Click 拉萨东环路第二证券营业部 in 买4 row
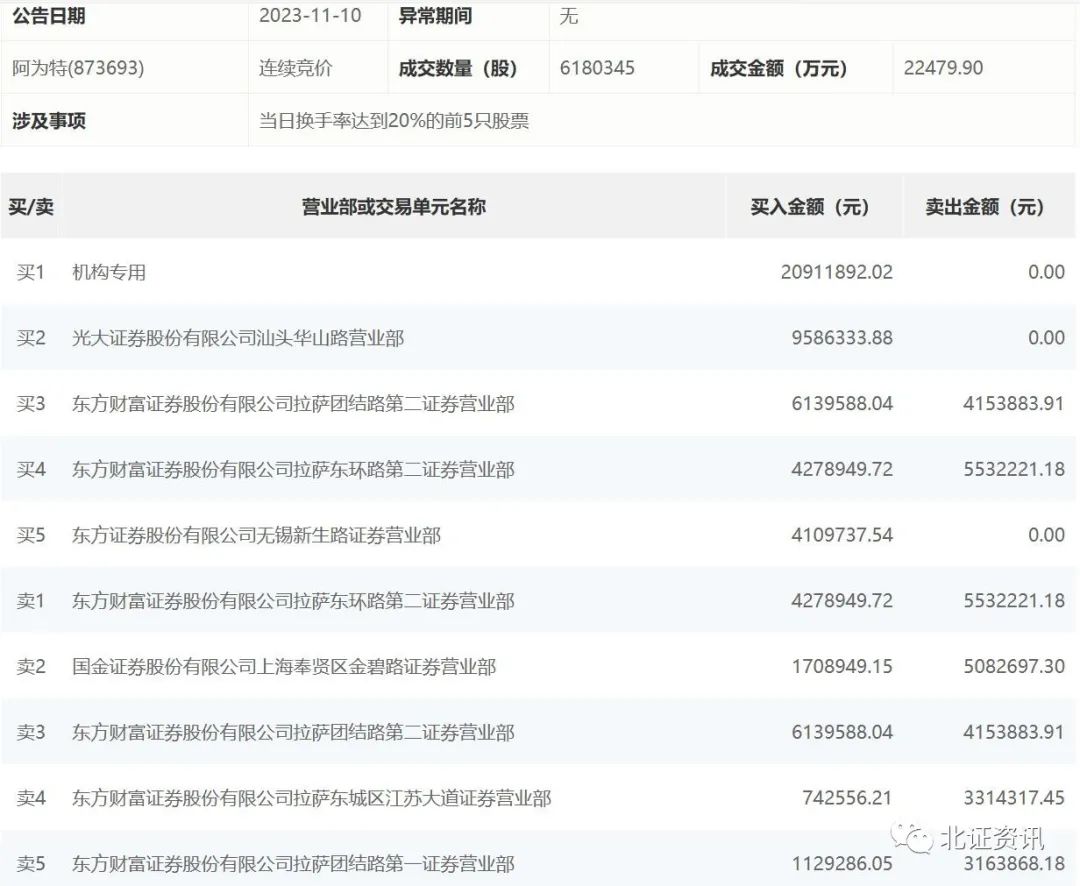Screen dimensions: 1080x886 click(x=404, y=469)
